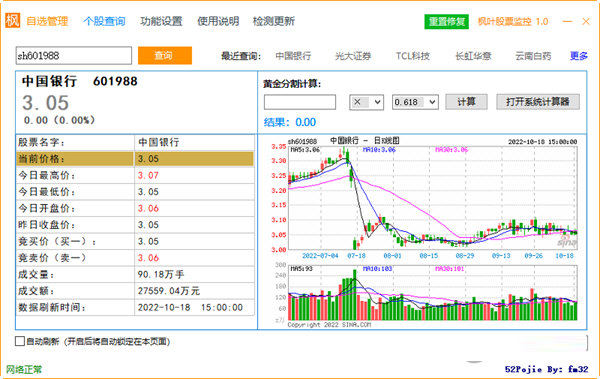Open the 功能设置 menu

click(161, 21)
